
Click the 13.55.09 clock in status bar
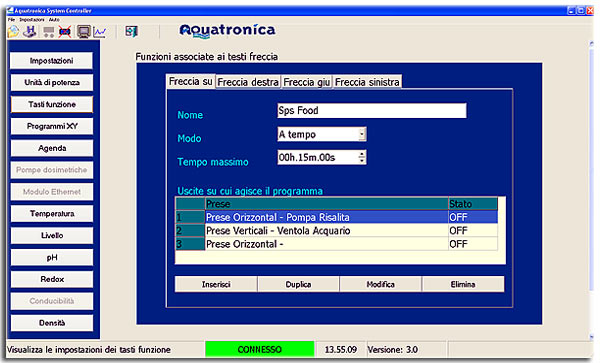coord(341,349)
